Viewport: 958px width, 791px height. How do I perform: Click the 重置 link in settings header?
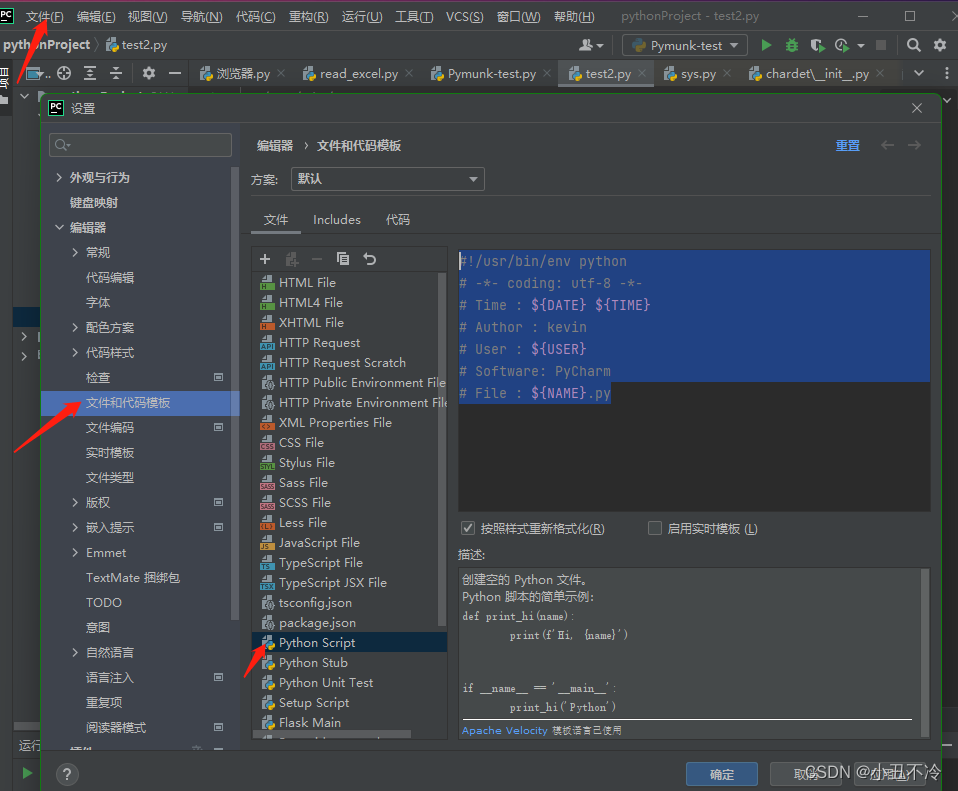(847, 145)
